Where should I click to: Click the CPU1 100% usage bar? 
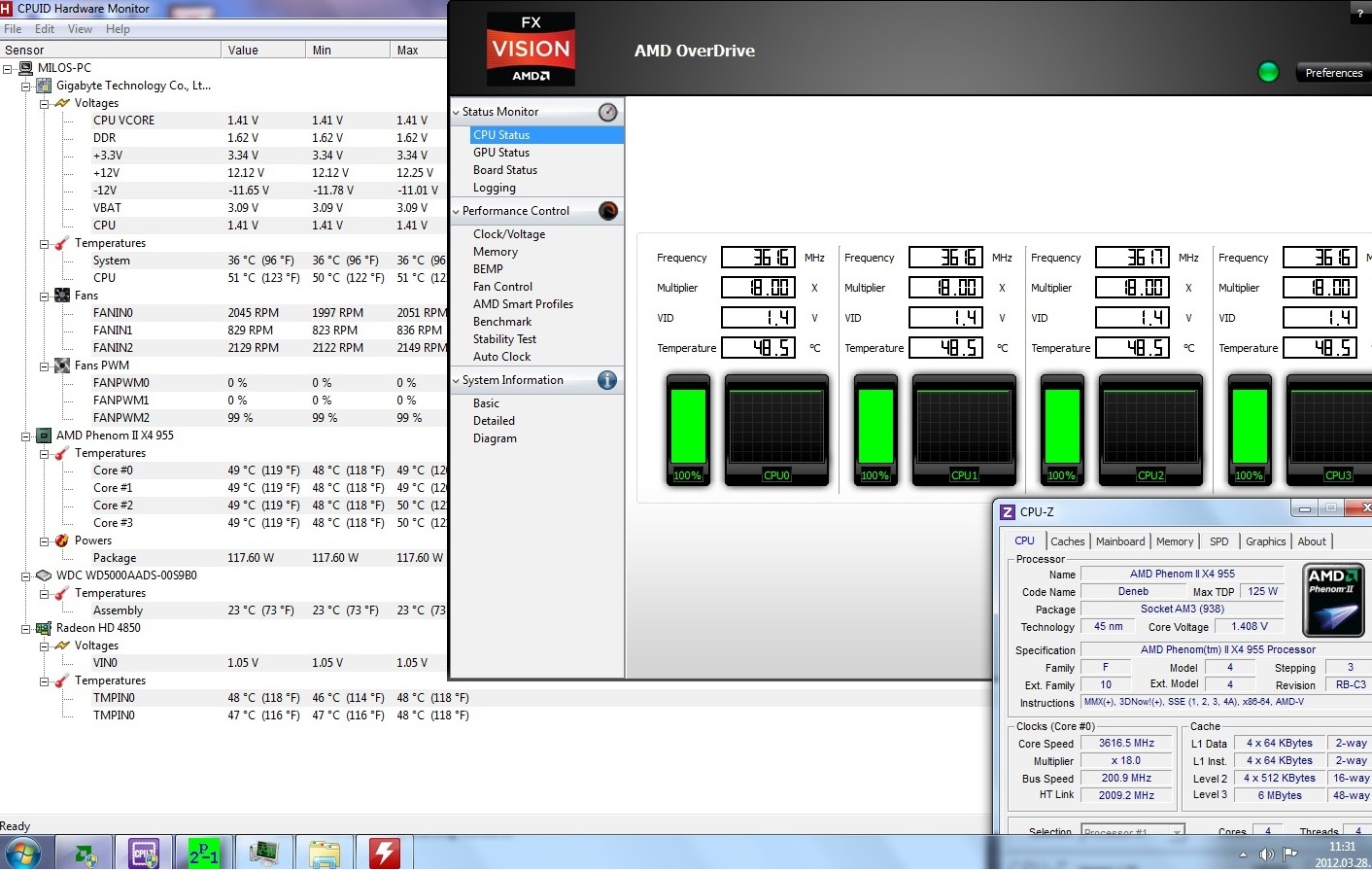(875, 429)
